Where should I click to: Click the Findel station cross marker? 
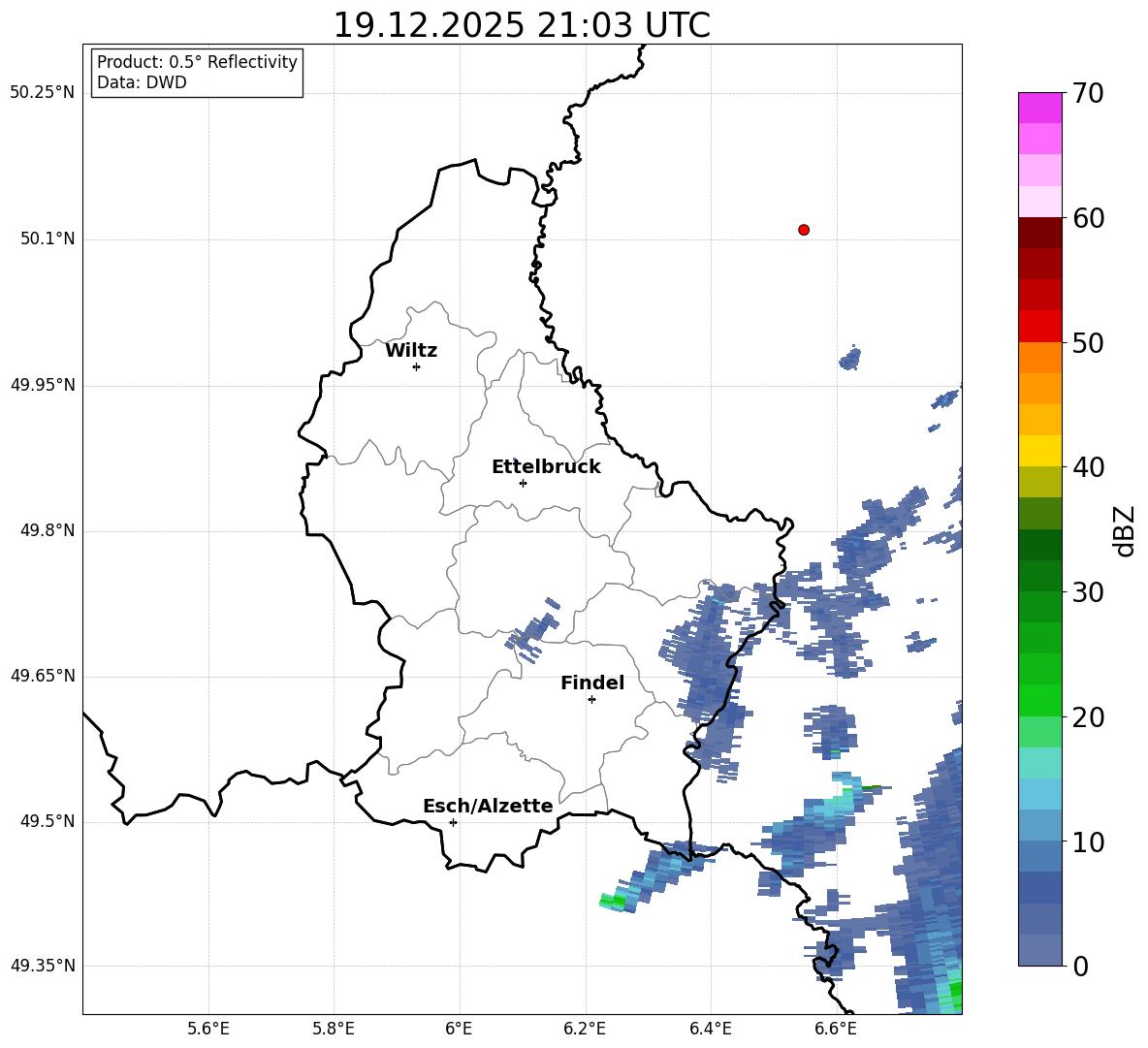coord(591,700)
